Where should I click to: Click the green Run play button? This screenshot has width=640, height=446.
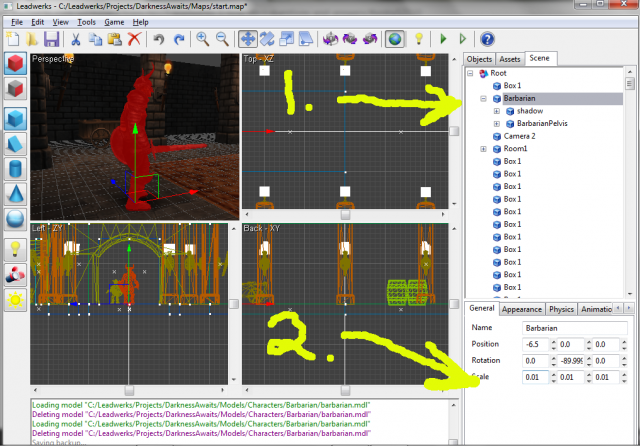coord(443,39)
